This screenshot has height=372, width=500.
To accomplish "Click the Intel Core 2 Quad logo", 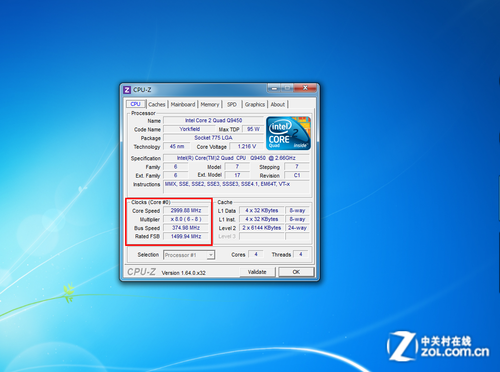I will pos(288,133).
